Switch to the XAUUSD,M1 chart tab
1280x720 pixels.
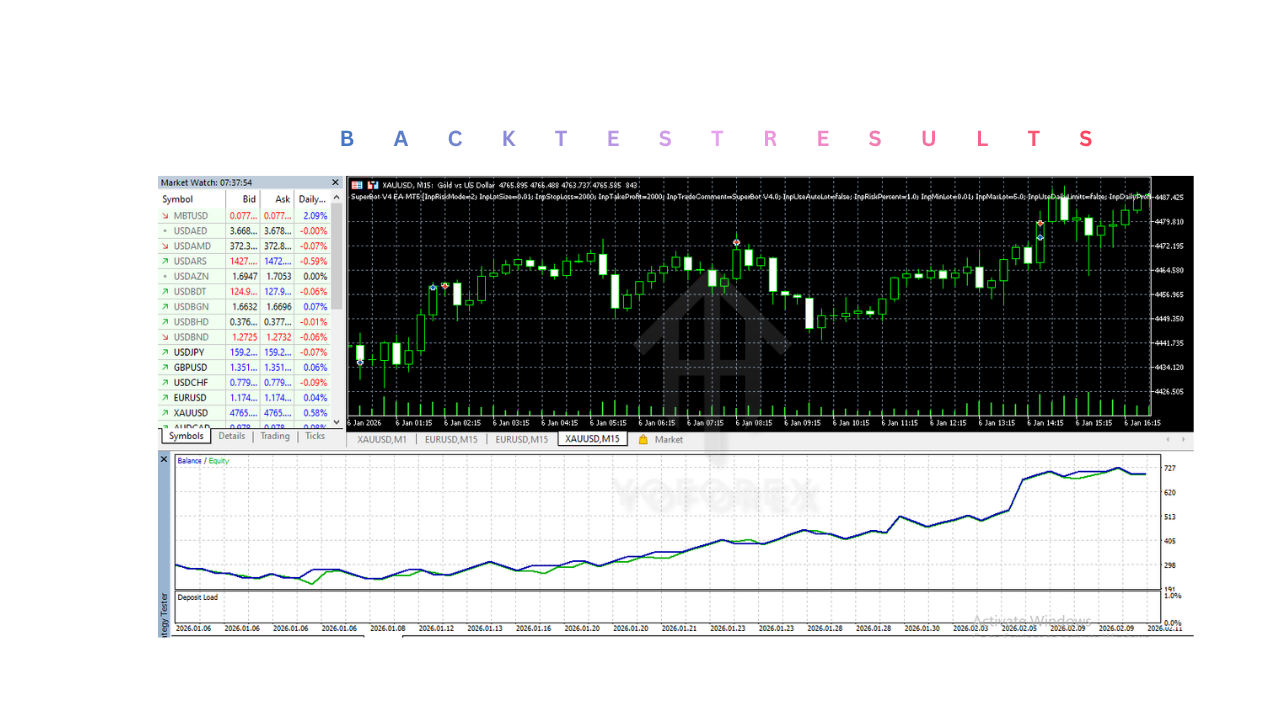[x=382, y=439]
